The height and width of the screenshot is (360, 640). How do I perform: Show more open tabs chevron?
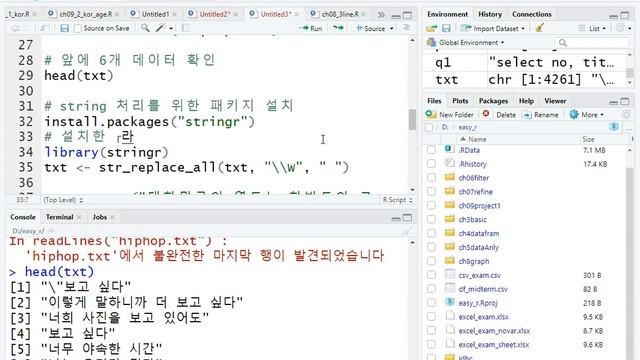click(381, 15)
